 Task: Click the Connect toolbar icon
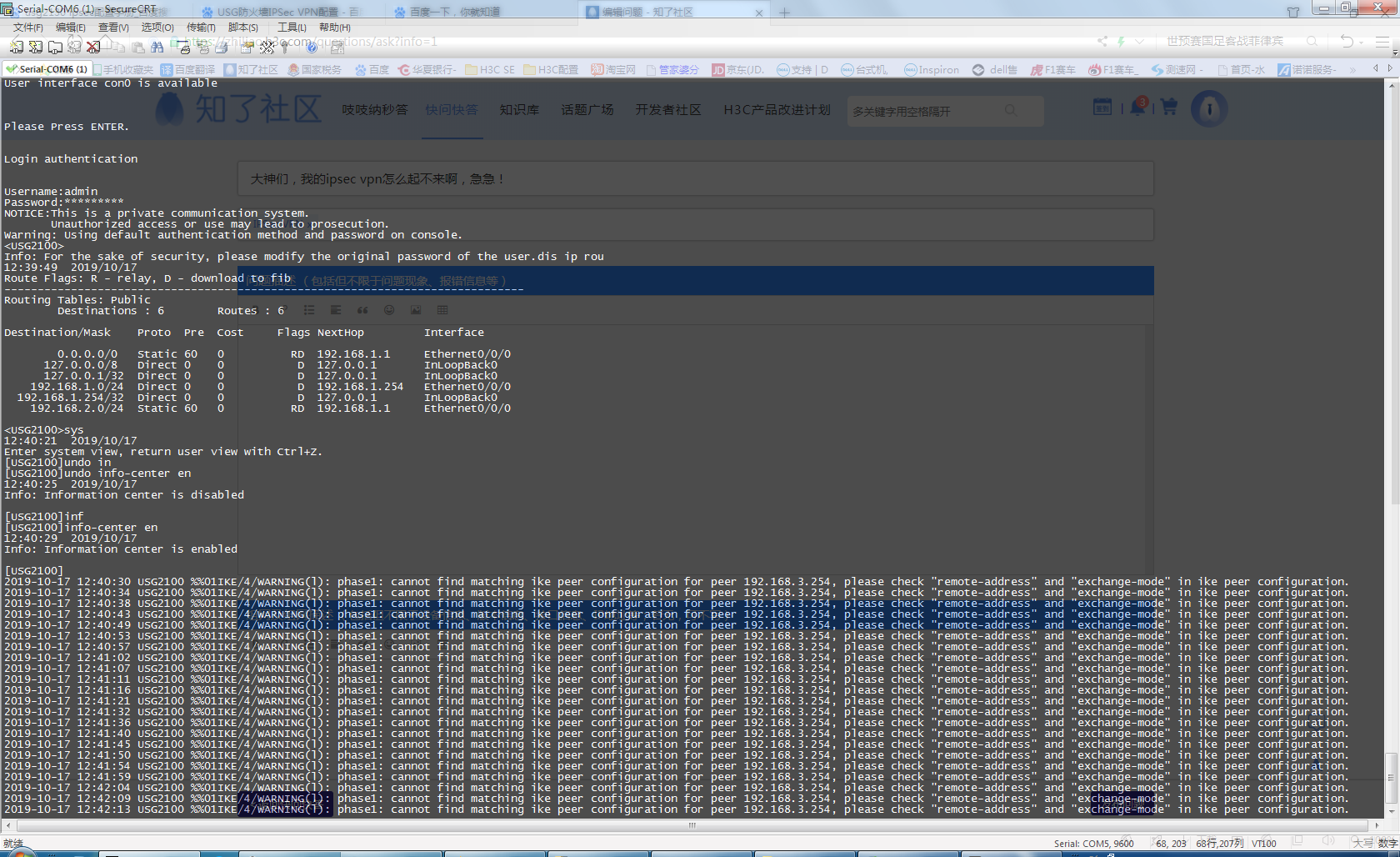[16, 47]
